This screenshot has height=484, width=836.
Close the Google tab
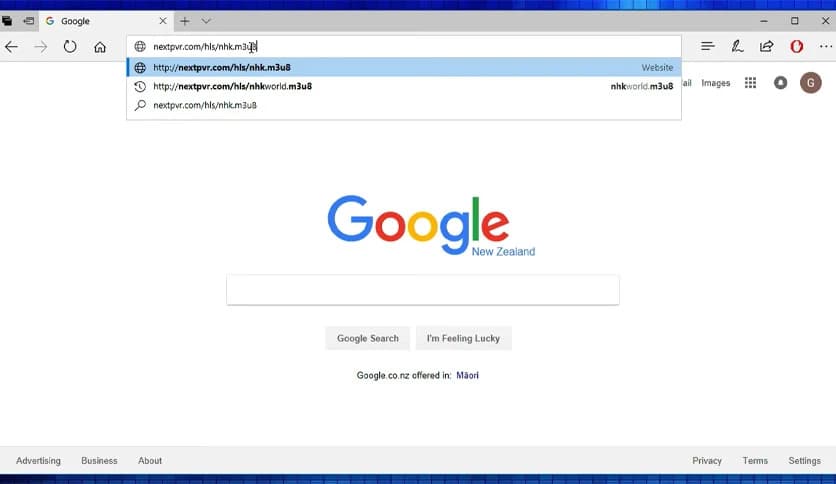pyautogui.click(x=163, y=21)
